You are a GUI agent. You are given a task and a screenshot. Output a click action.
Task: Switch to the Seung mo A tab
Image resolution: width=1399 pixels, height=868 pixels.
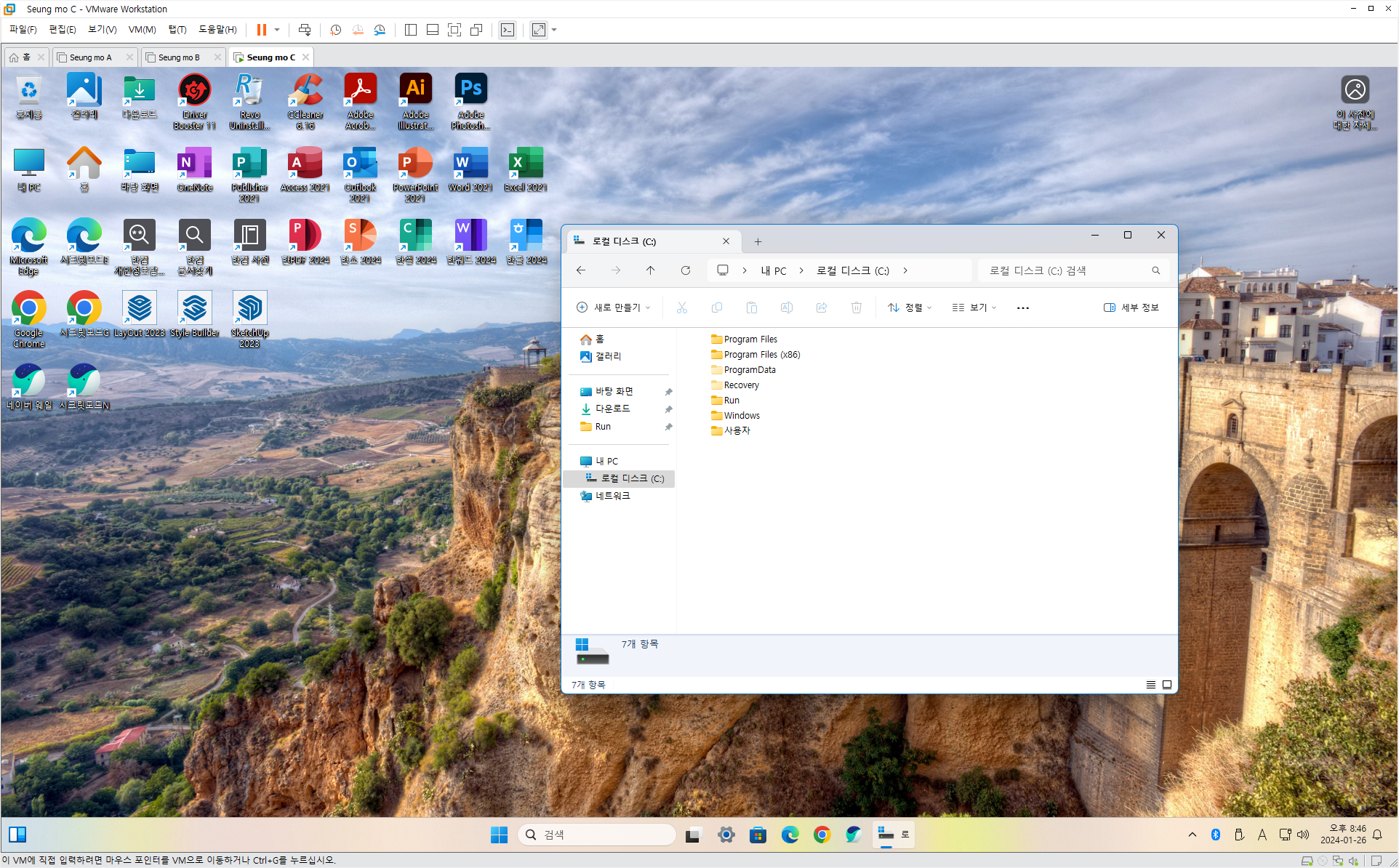tap(91, 57)
